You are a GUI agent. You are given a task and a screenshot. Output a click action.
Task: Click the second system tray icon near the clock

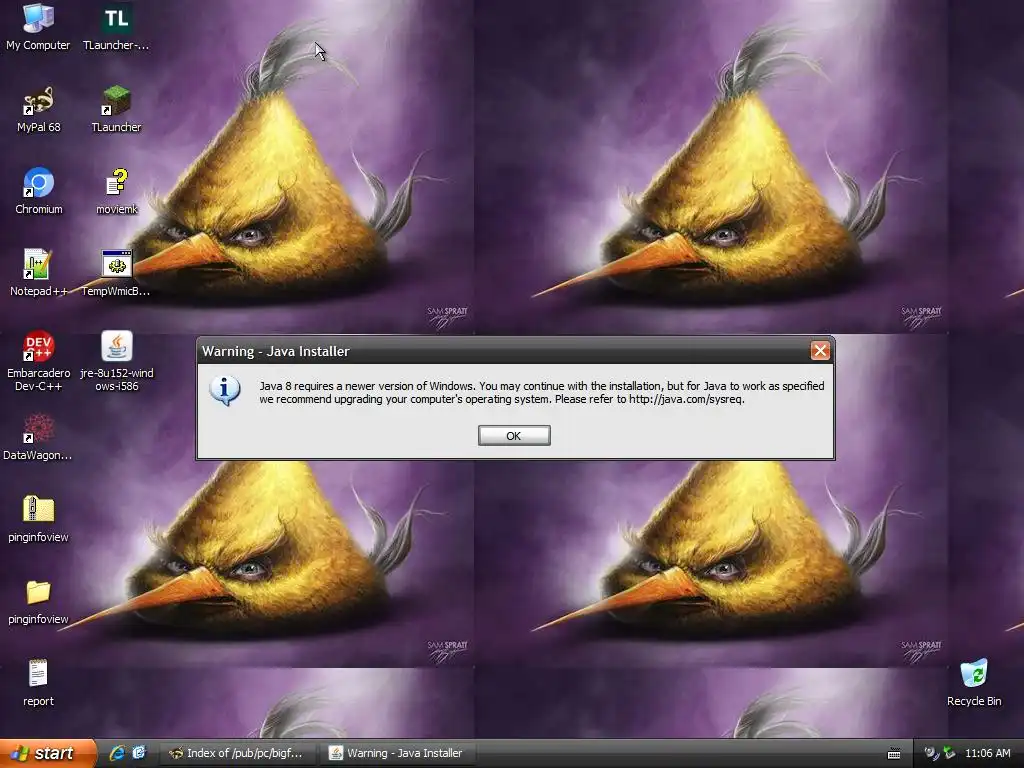[949, 753]
